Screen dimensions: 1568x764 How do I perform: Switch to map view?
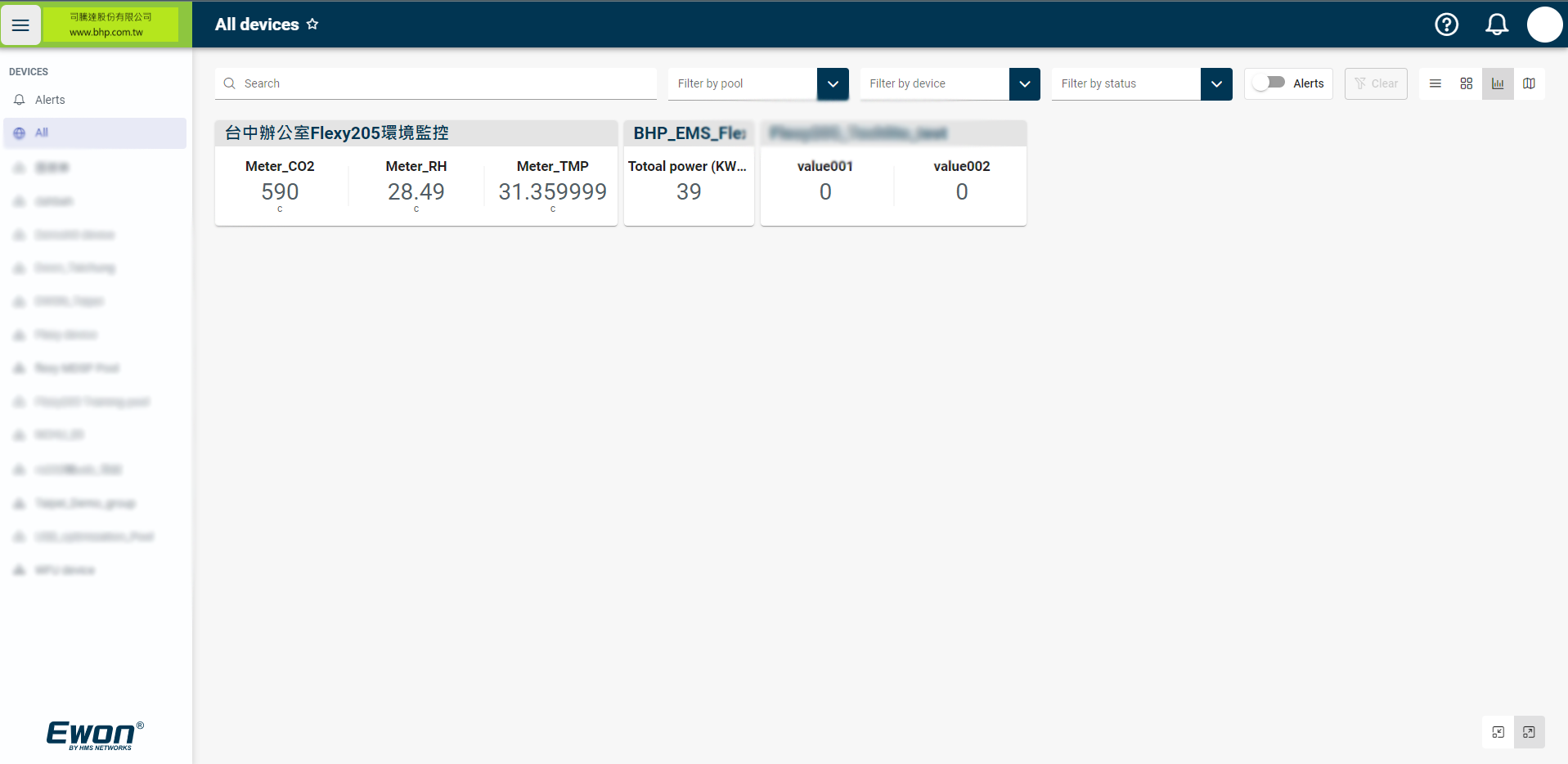(1529, 83)
